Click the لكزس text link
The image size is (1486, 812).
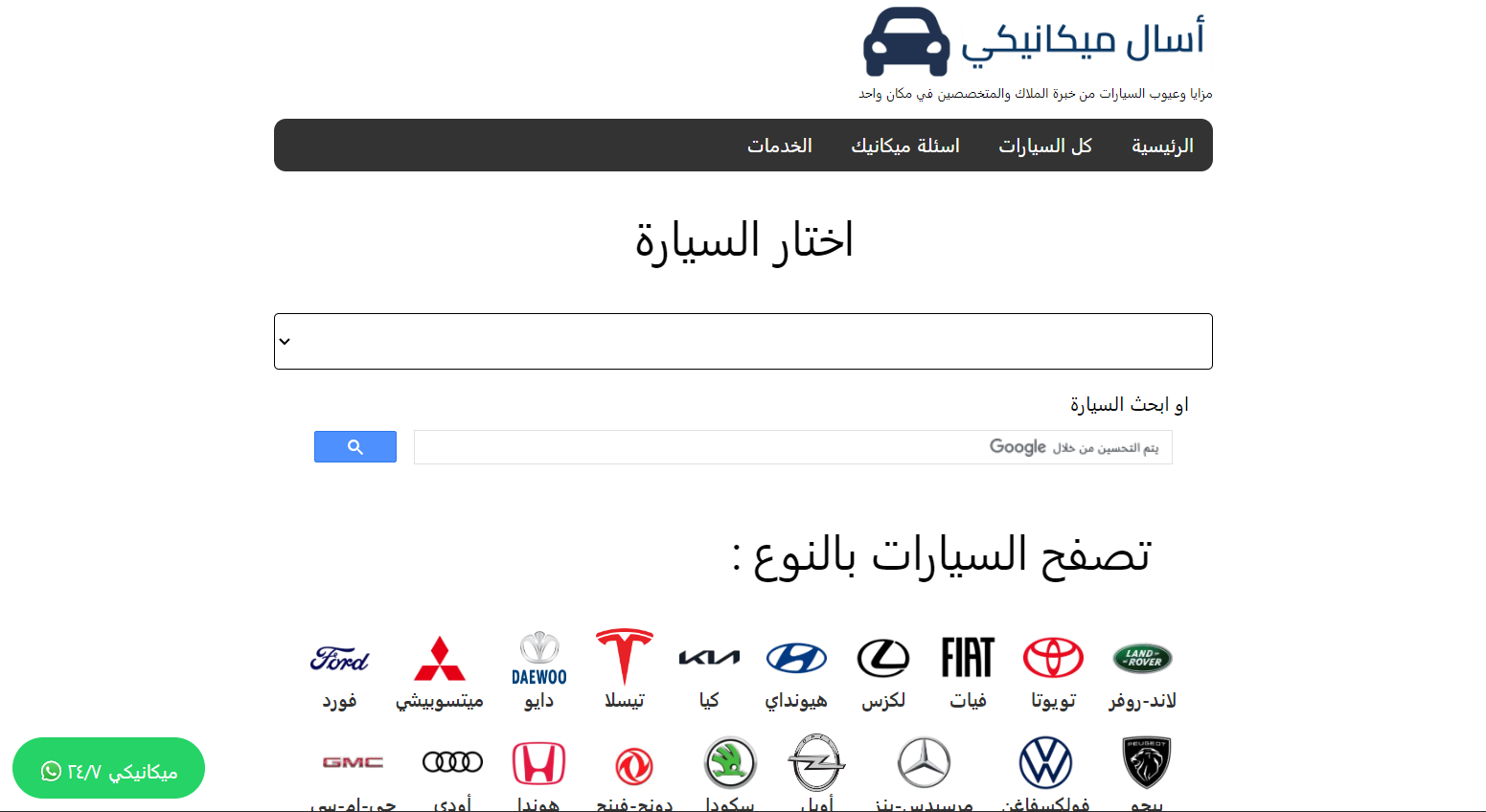pyautogui.click(x=882, y=701)
